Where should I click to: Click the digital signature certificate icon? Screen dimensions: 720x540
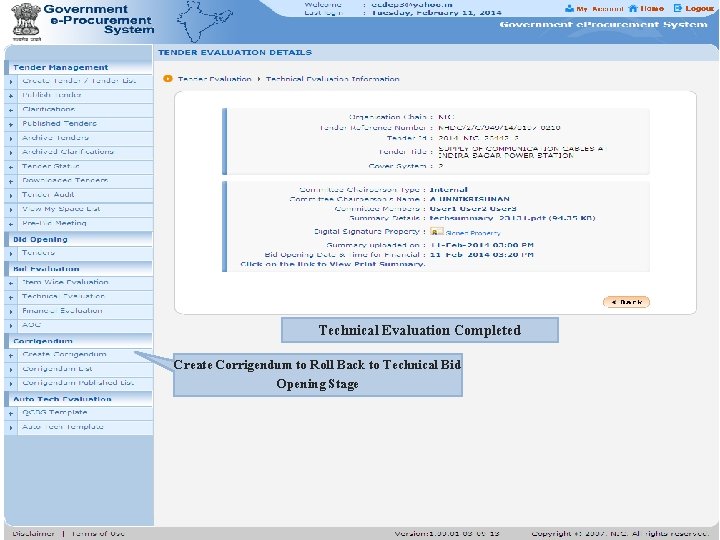436,231
